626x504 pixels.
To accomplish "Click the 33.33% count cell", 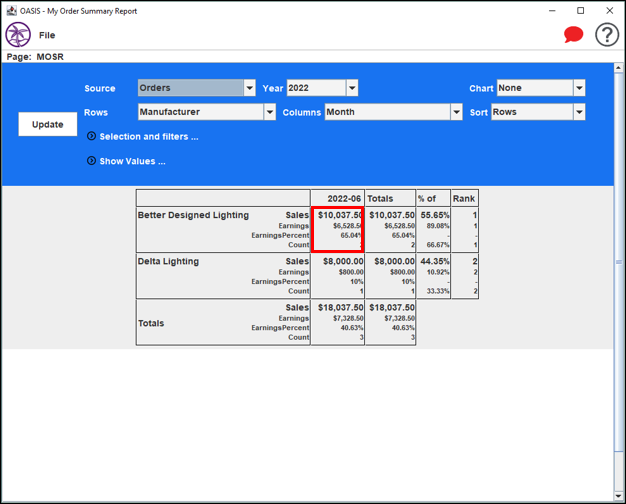I will coord(438,291).
